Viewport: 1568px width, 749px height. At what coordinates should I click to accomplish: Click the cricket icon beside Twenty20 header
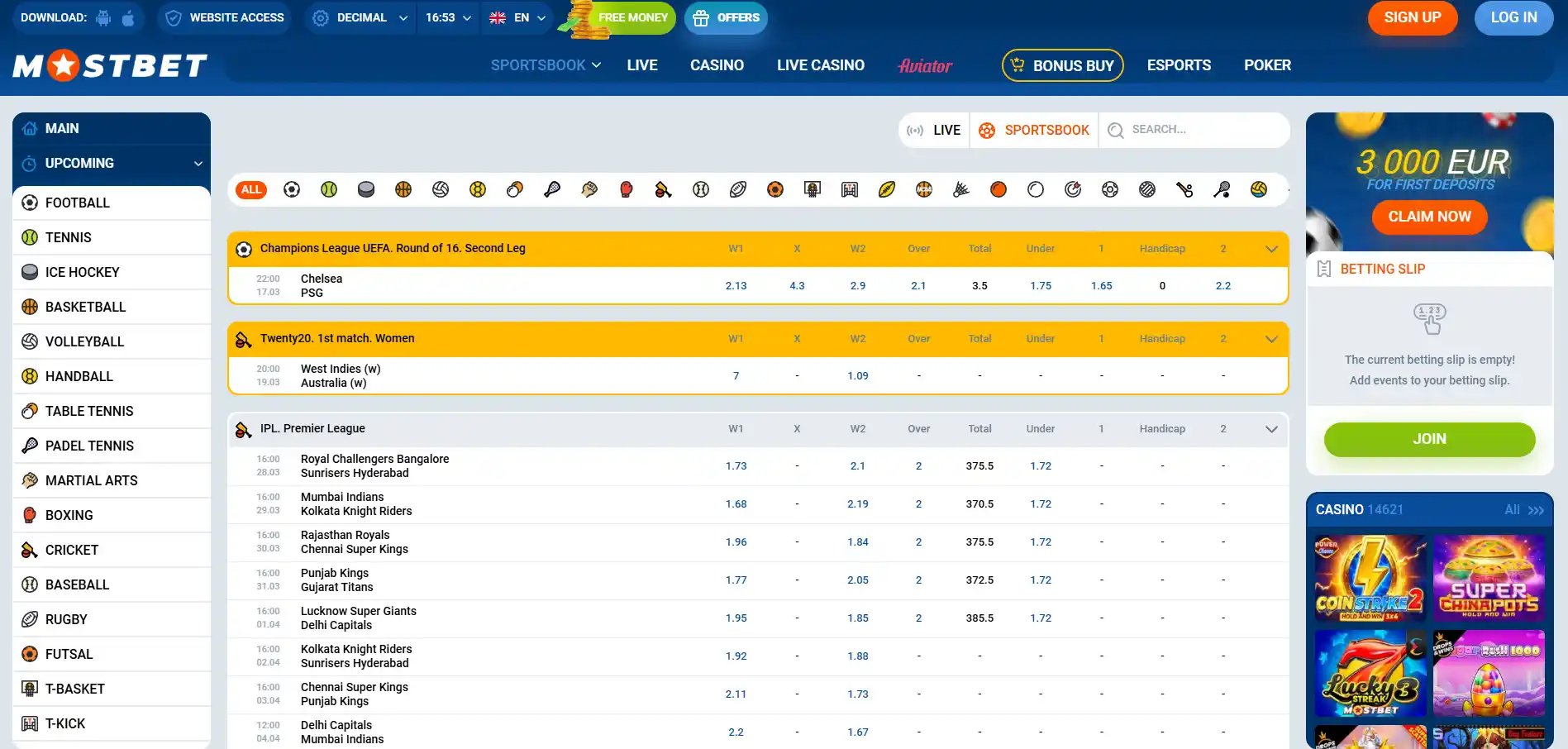(244, 339)
